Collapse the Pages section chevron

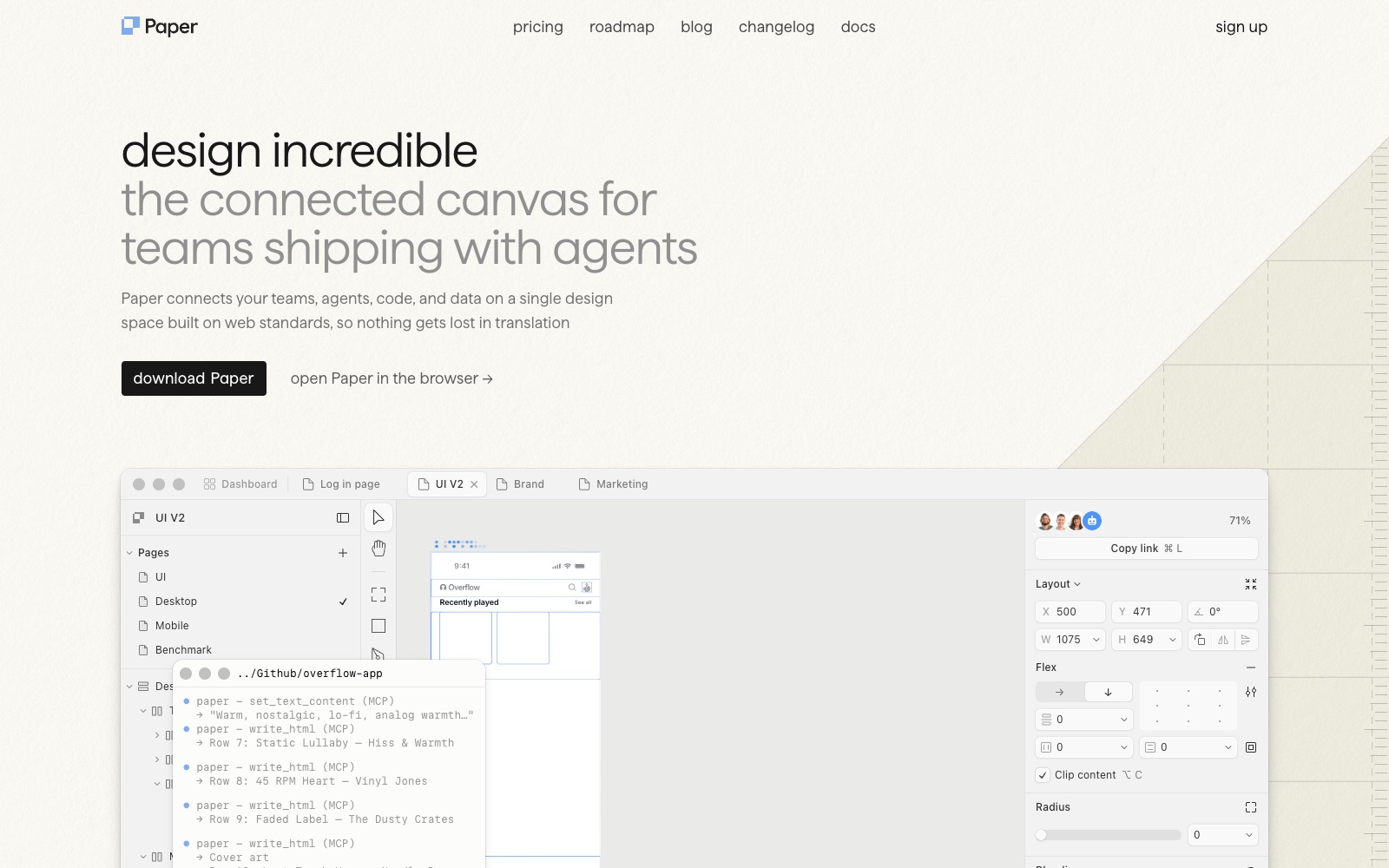[129, 553]
